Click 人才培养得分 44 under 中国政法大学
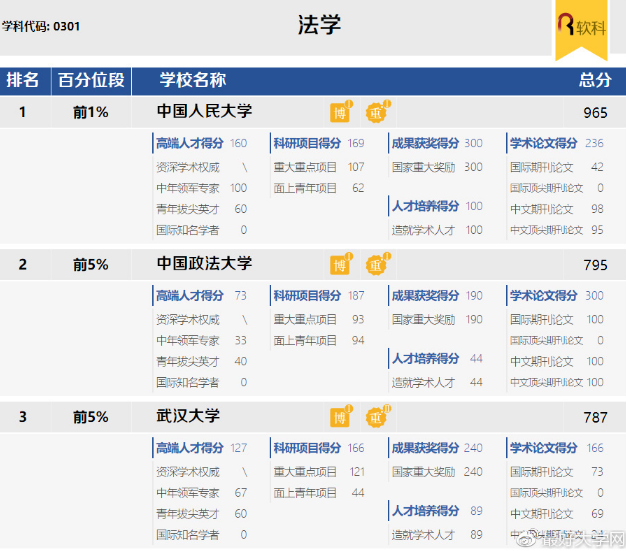The width and height of the screenshot is (626, 551). click(437, 359)
